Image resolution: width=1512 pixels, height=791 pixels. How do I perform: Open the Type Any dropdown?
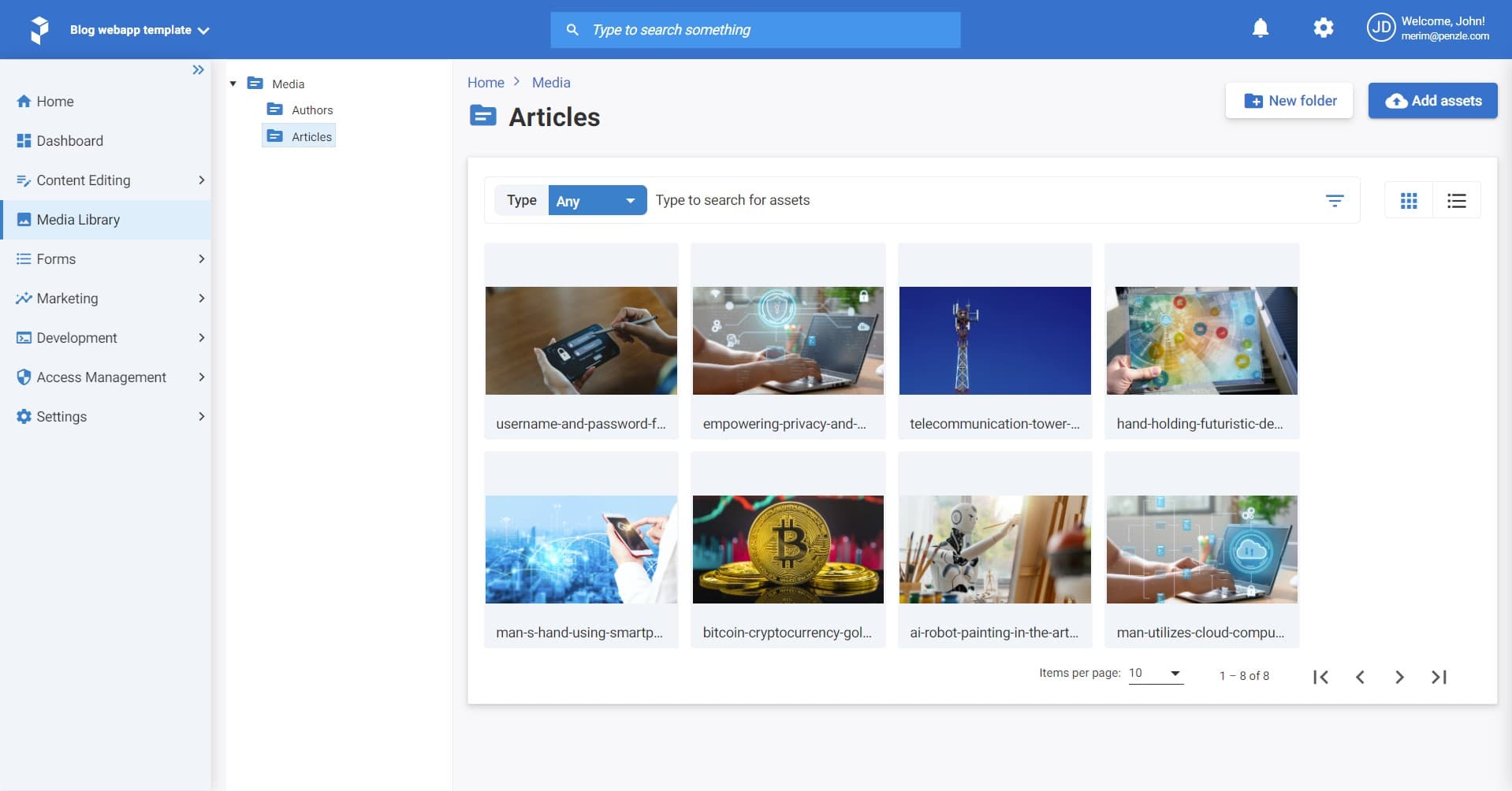click(x=597, y=201)
